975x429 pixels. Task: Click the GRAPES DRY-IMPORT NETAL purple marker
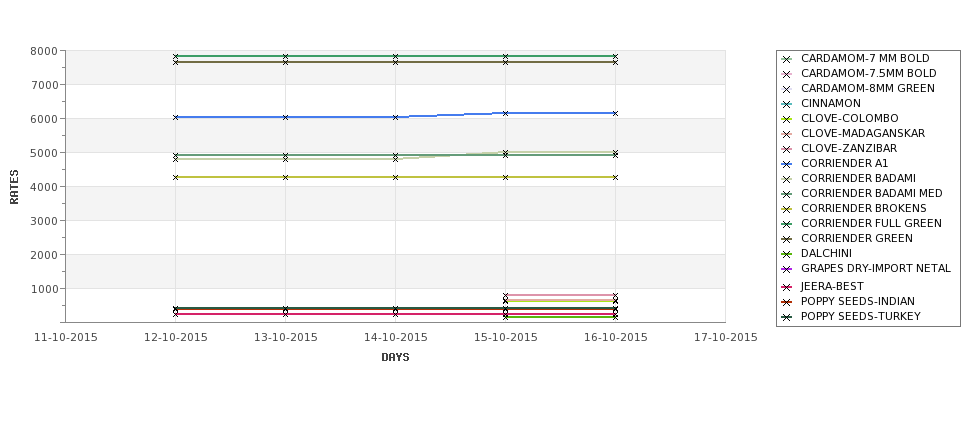[787, 269]
